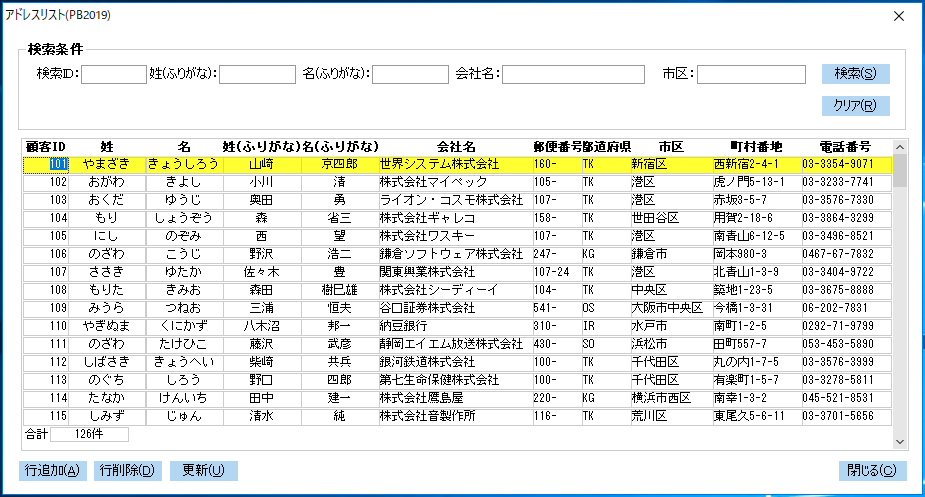Click phone number 06-202-7831

(x=845, y=308)
